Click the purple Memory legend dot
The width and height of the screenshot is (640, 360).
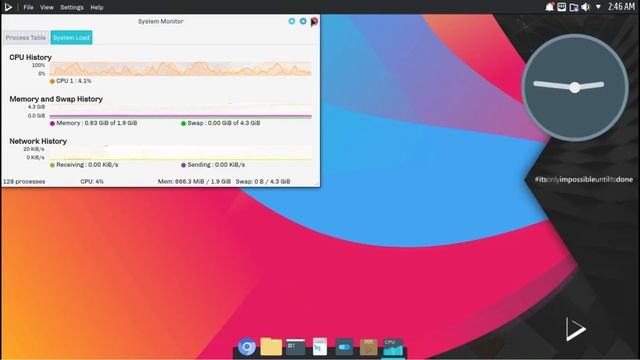point(52,123)
